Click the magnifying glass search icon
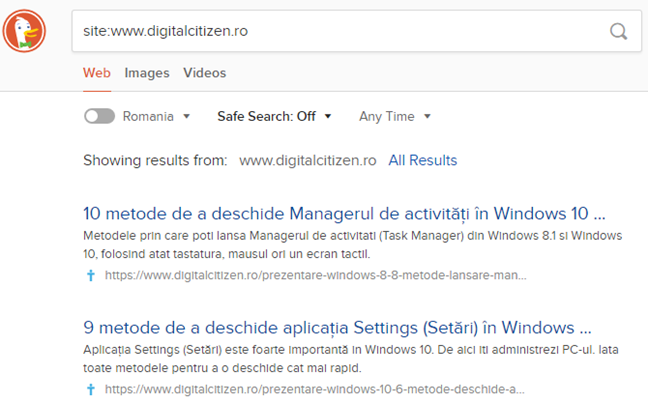Viewport: 648px width, 403px height. (x=618, y=31)
